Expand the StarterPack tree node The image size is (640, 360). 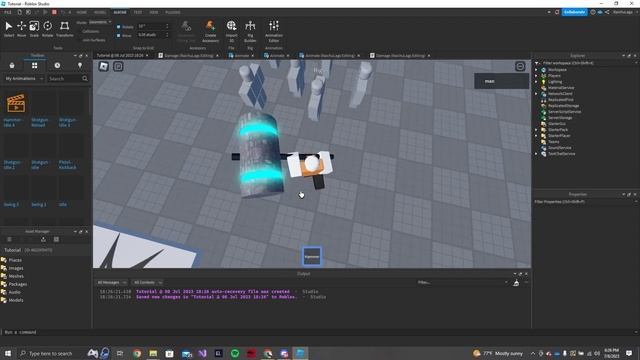point(536,129)
